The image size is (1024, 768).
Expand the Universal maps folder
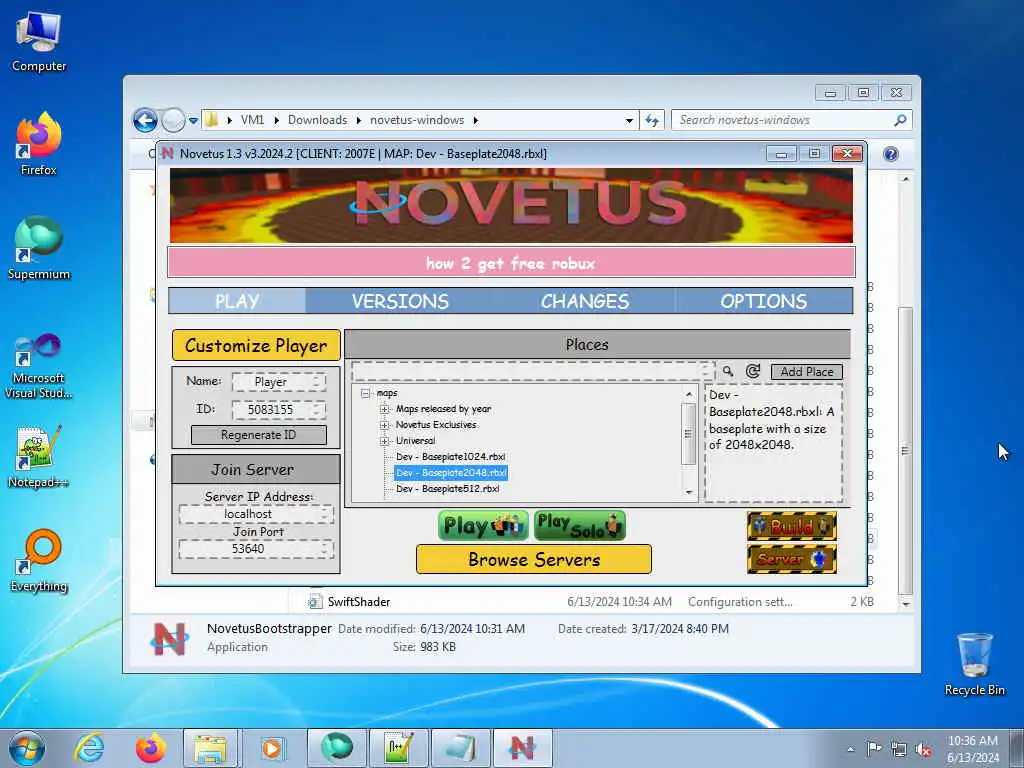tap(385, 441)
